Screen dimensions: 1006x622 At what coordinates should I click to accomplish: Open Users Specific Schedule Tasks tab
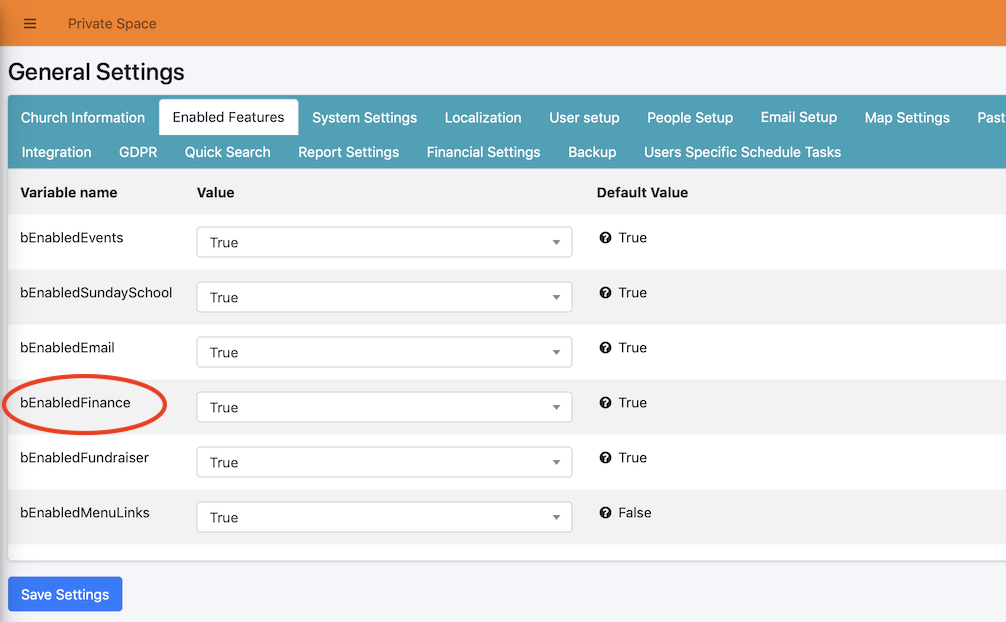(x=742, y=152)
